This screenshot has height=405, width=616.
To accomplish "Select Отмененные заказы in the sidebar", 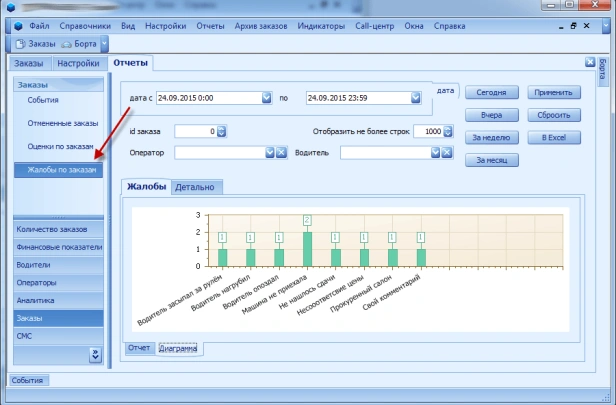I will point(56,123).
